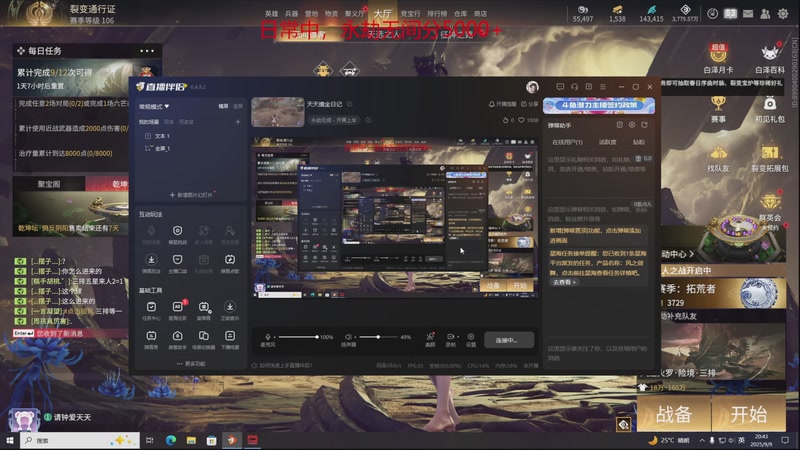This screenshot has height=450, width=800.
Task: Select the 大厅 lobby tab in game
Action: [x=382, y=14]
